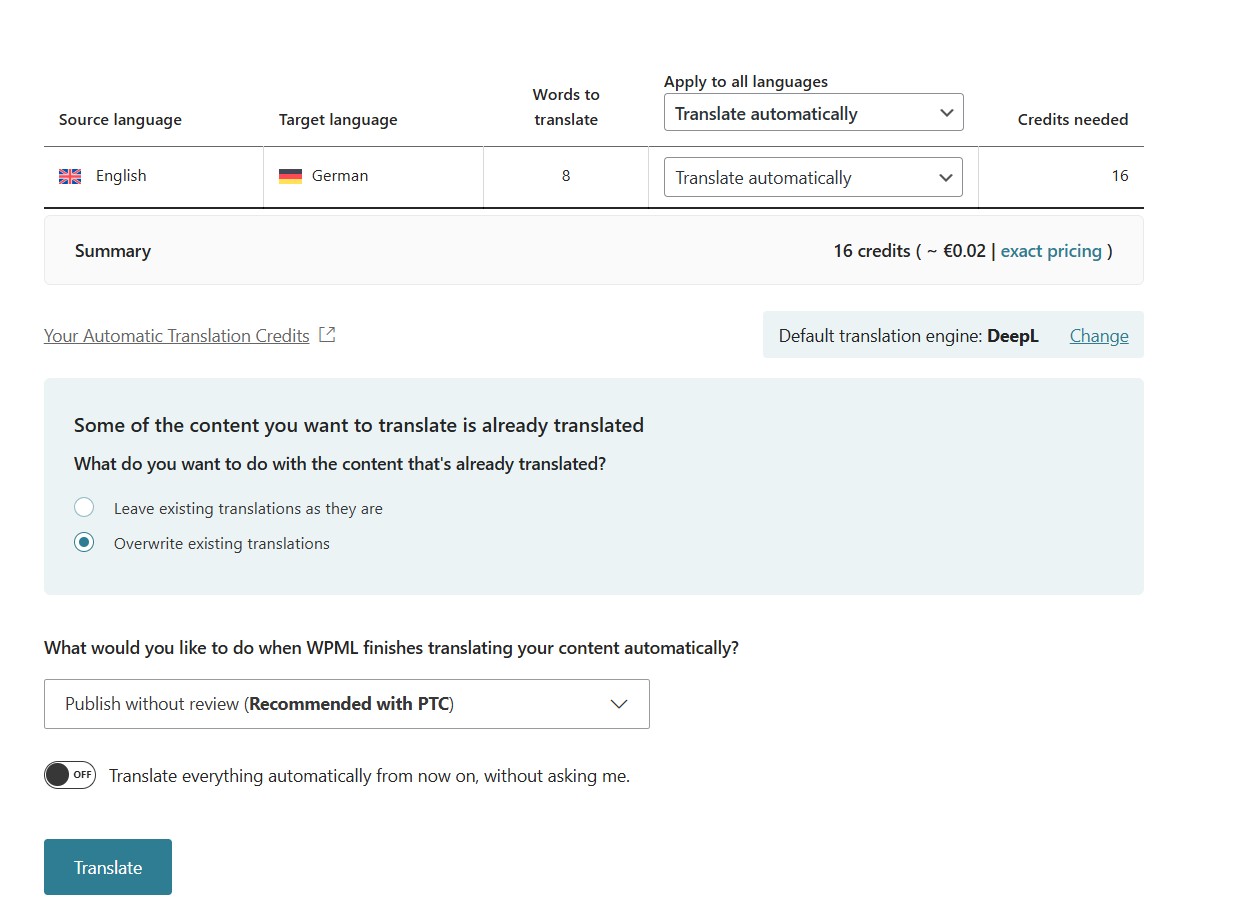
Task: Click the Credits needed column header
Action: click(x=1072, y=119)
